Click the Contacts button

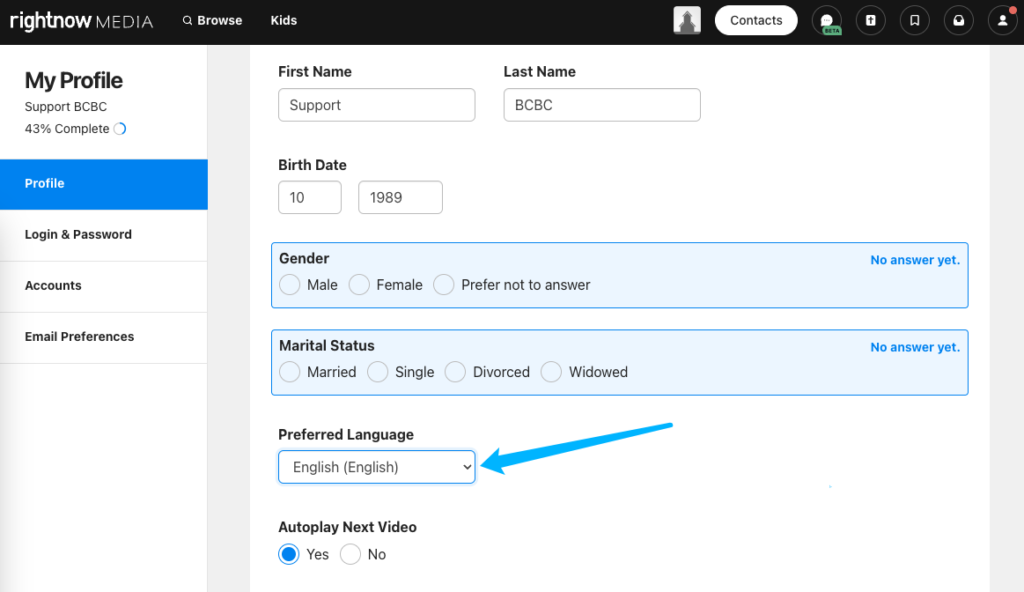pyautogui.click(x=756, y=20)
